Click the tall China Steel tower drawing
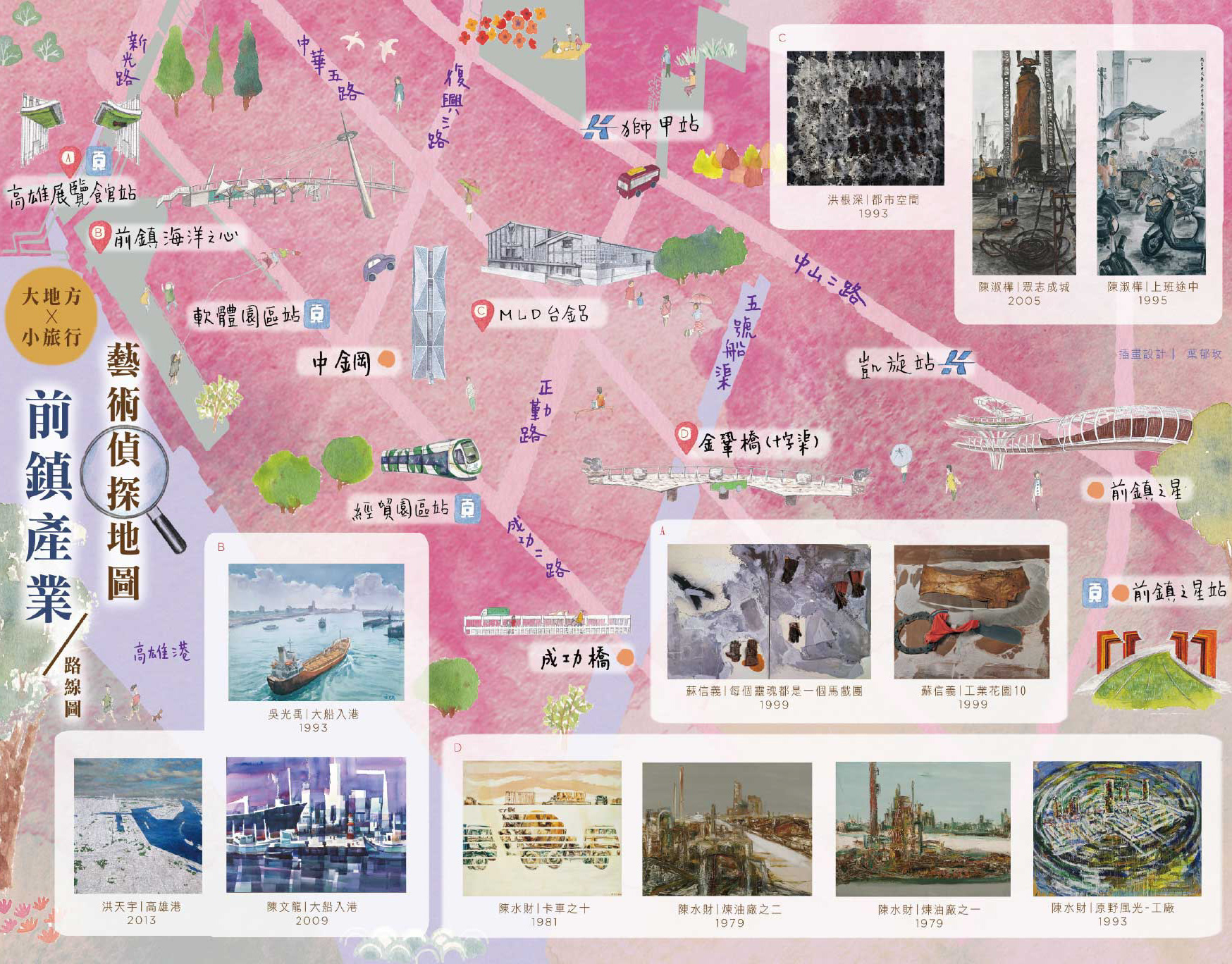This screenshot has width=1232, height=964. [430, 314]
